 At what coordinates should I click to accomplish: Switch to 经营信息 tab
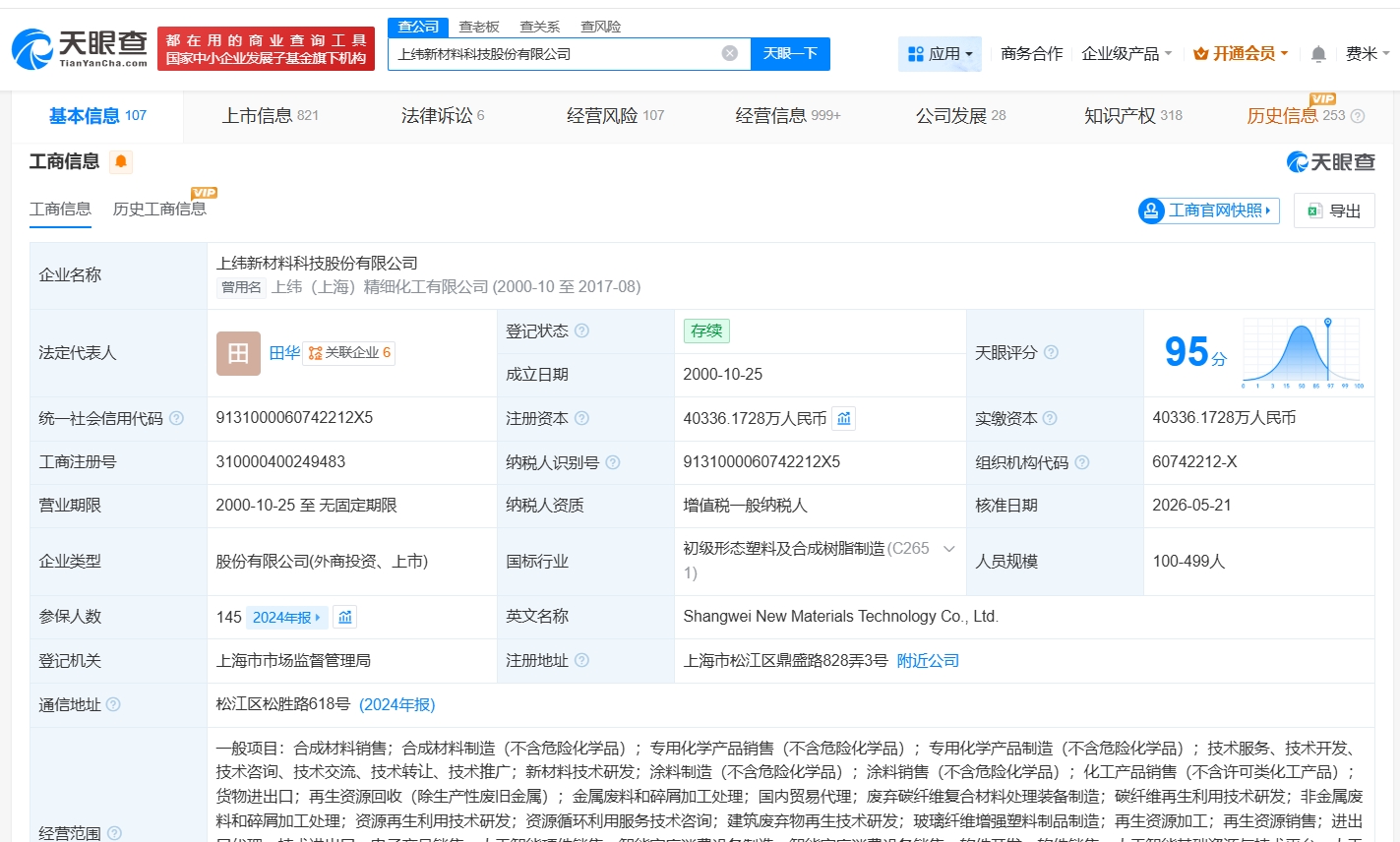(788, 116)
